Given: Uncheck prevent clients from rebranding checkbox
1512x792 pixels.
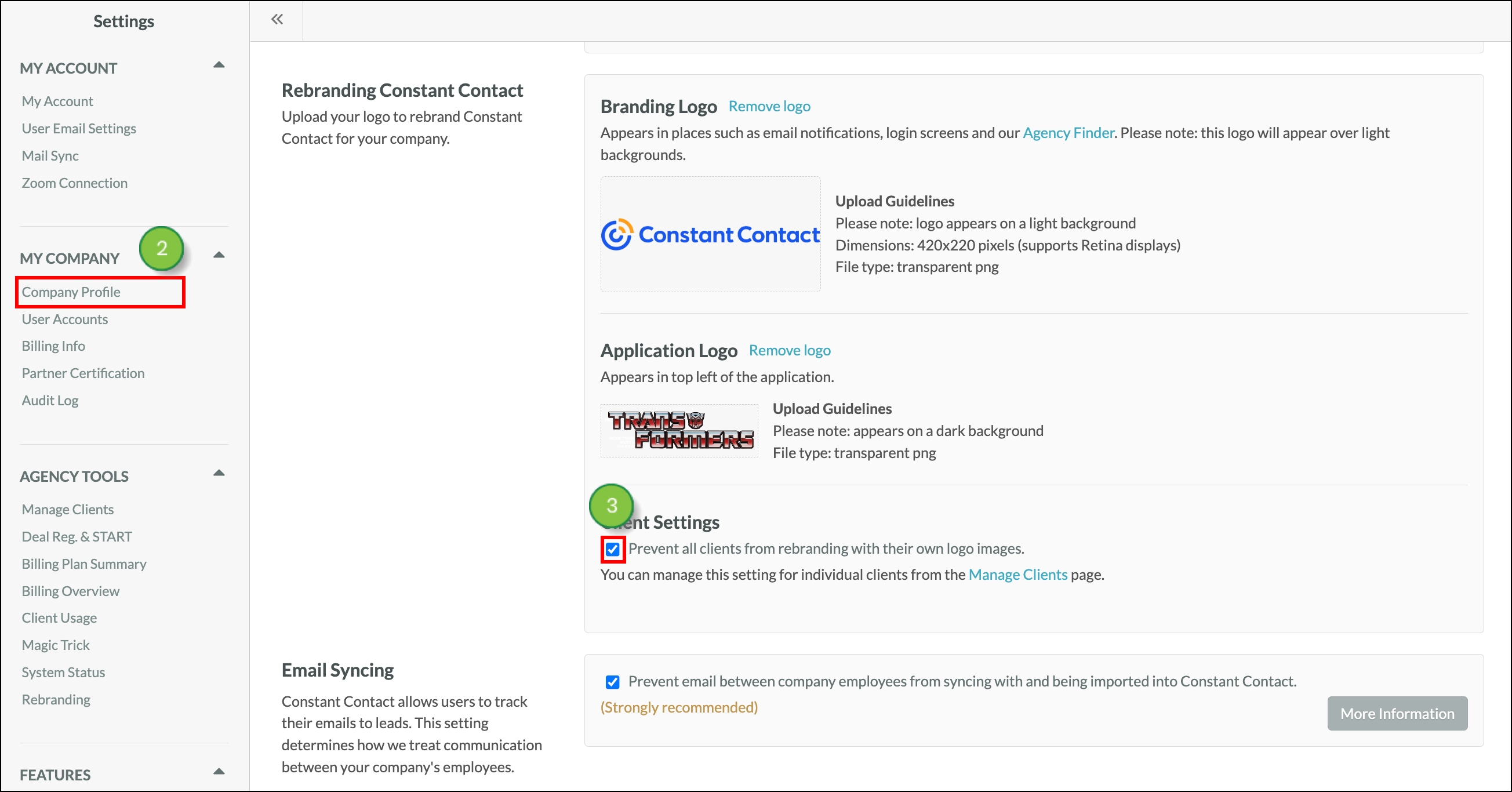Looking at the screenshot, I should 612,549.
